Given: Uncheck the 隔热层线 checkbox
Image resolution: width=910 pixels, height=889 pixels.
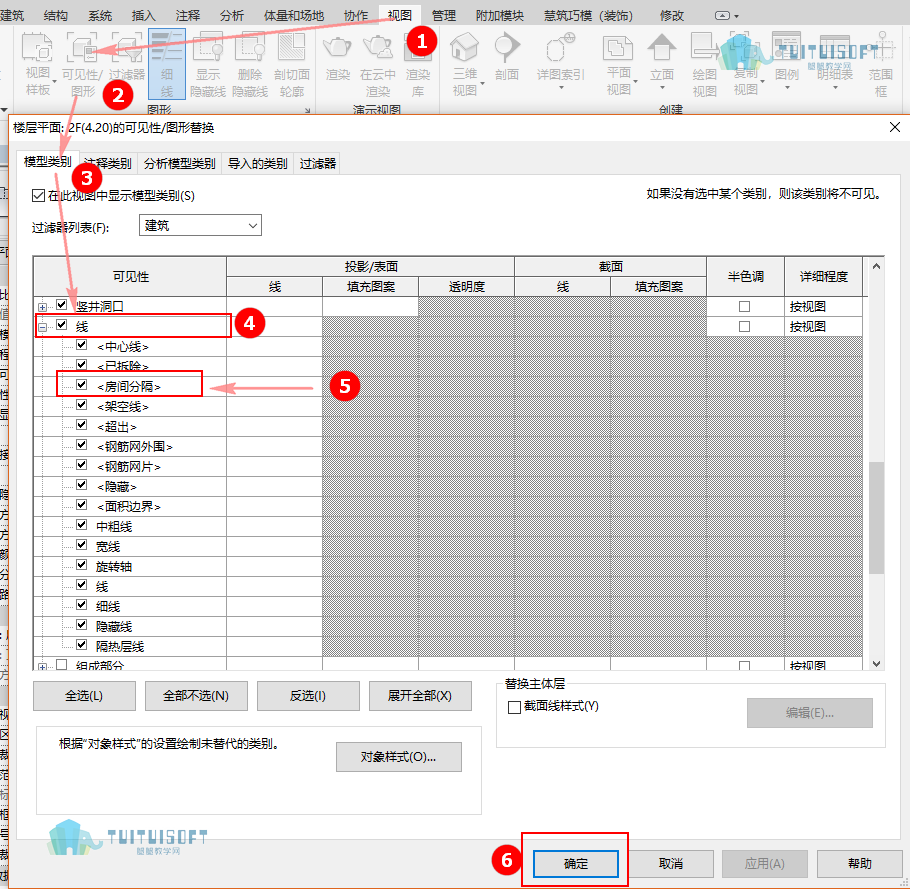Looking at the screenshot, I should coord(82,645).
